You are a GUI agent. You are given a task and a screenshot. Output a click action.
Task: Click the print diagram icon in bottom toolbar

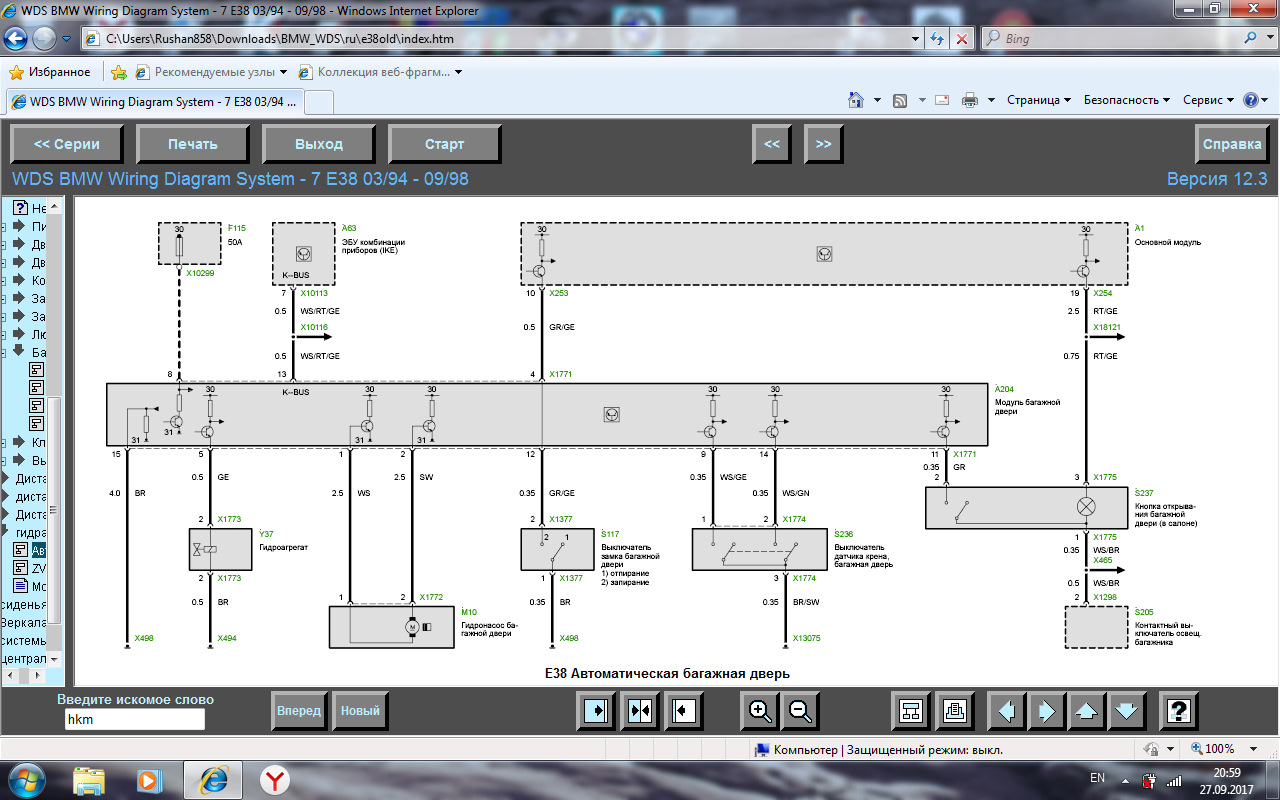[955, 711]
